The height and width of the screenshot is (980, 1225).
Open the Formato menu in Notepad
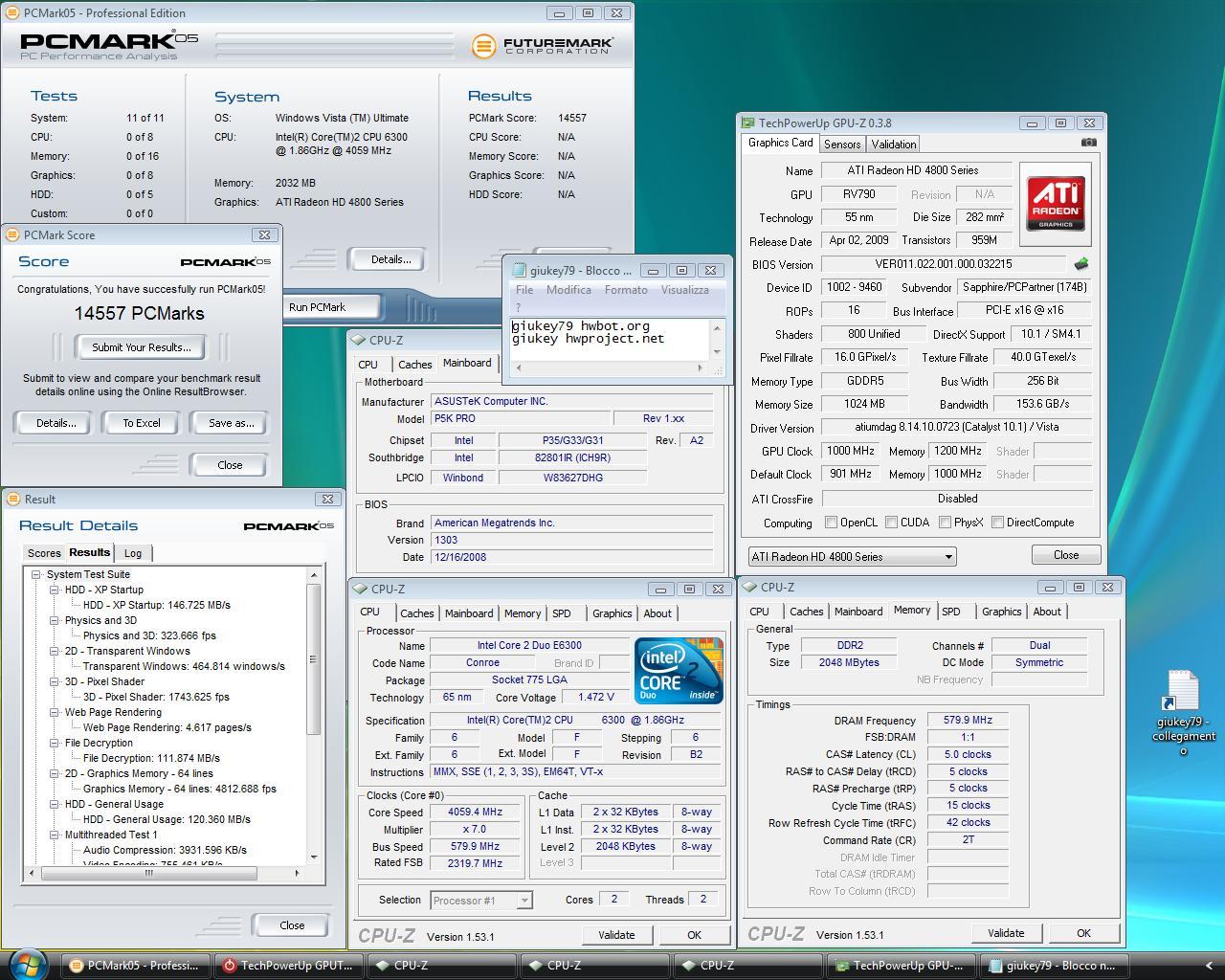626,290
